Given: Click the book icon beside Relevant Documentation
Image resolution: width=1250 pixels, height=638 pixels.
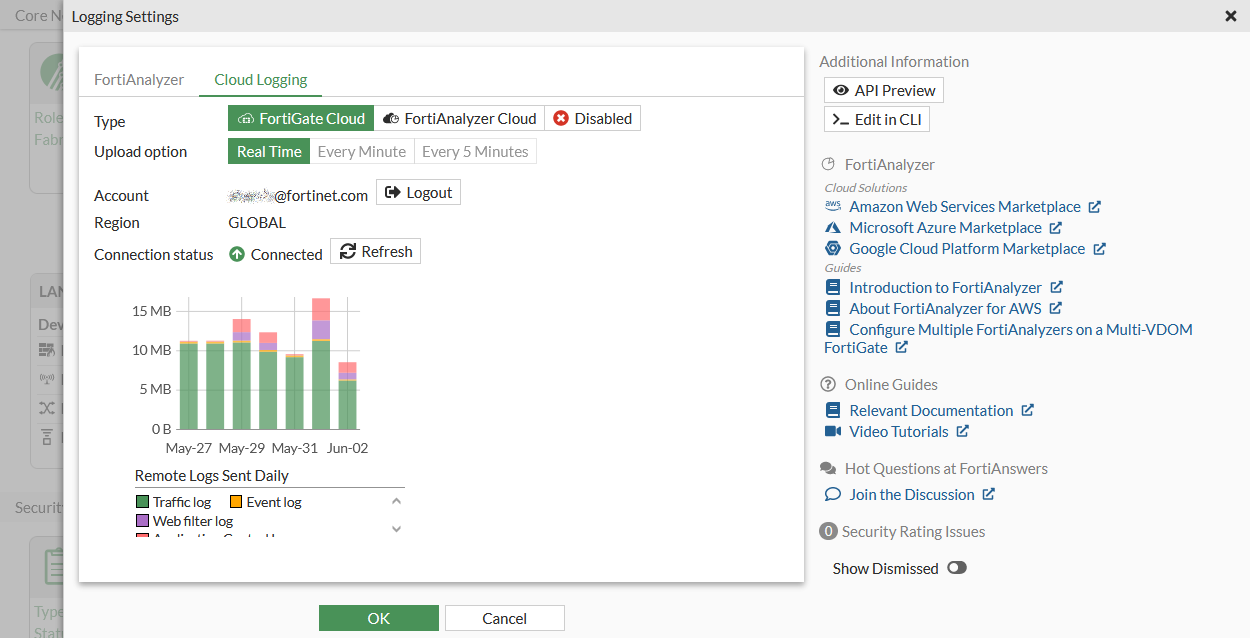Looking at the screenshot, I should coord(833,410).
